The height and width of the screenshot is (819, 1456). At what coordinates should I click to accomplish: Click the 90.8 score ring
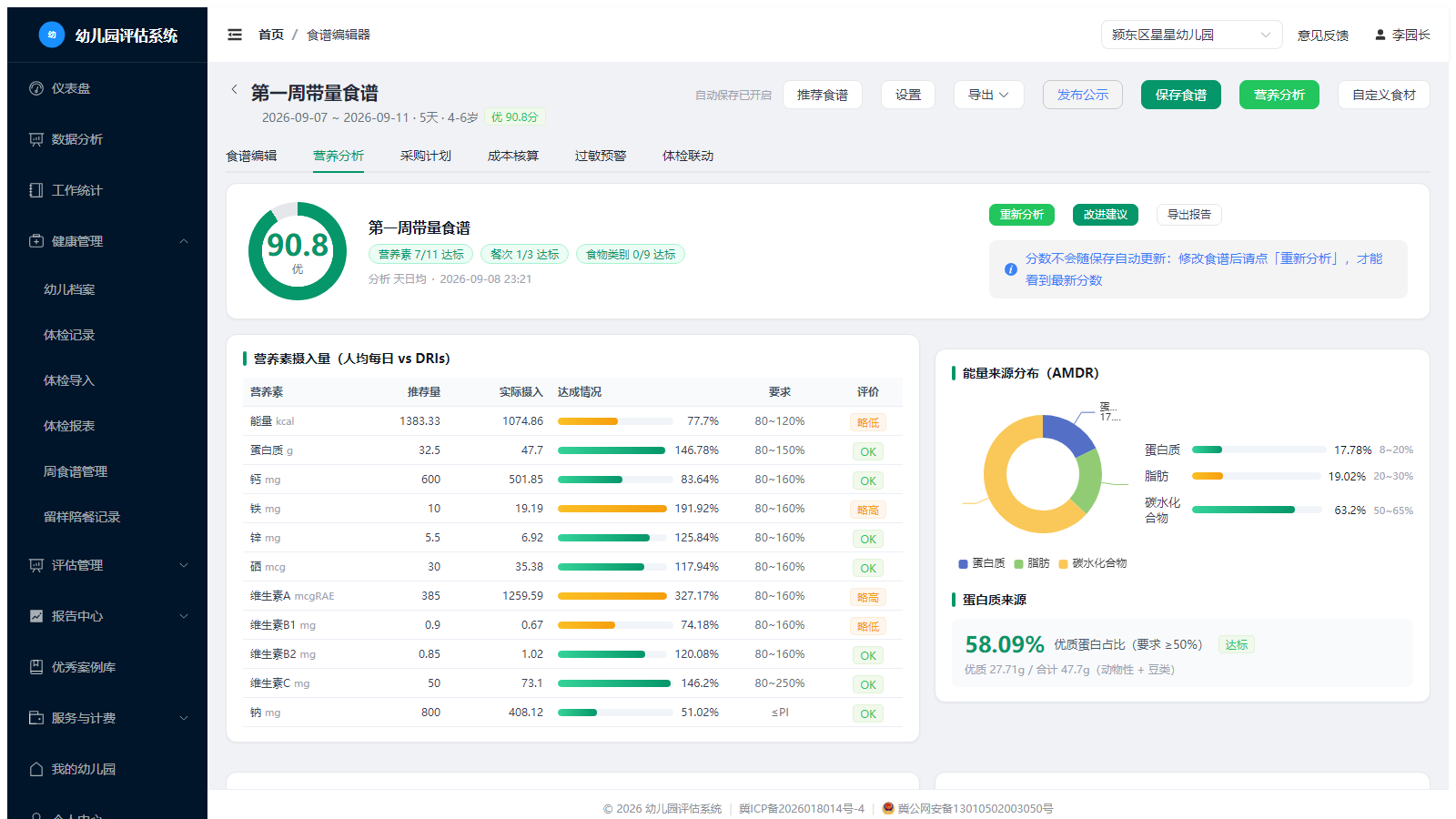click(x=298, y=251)
